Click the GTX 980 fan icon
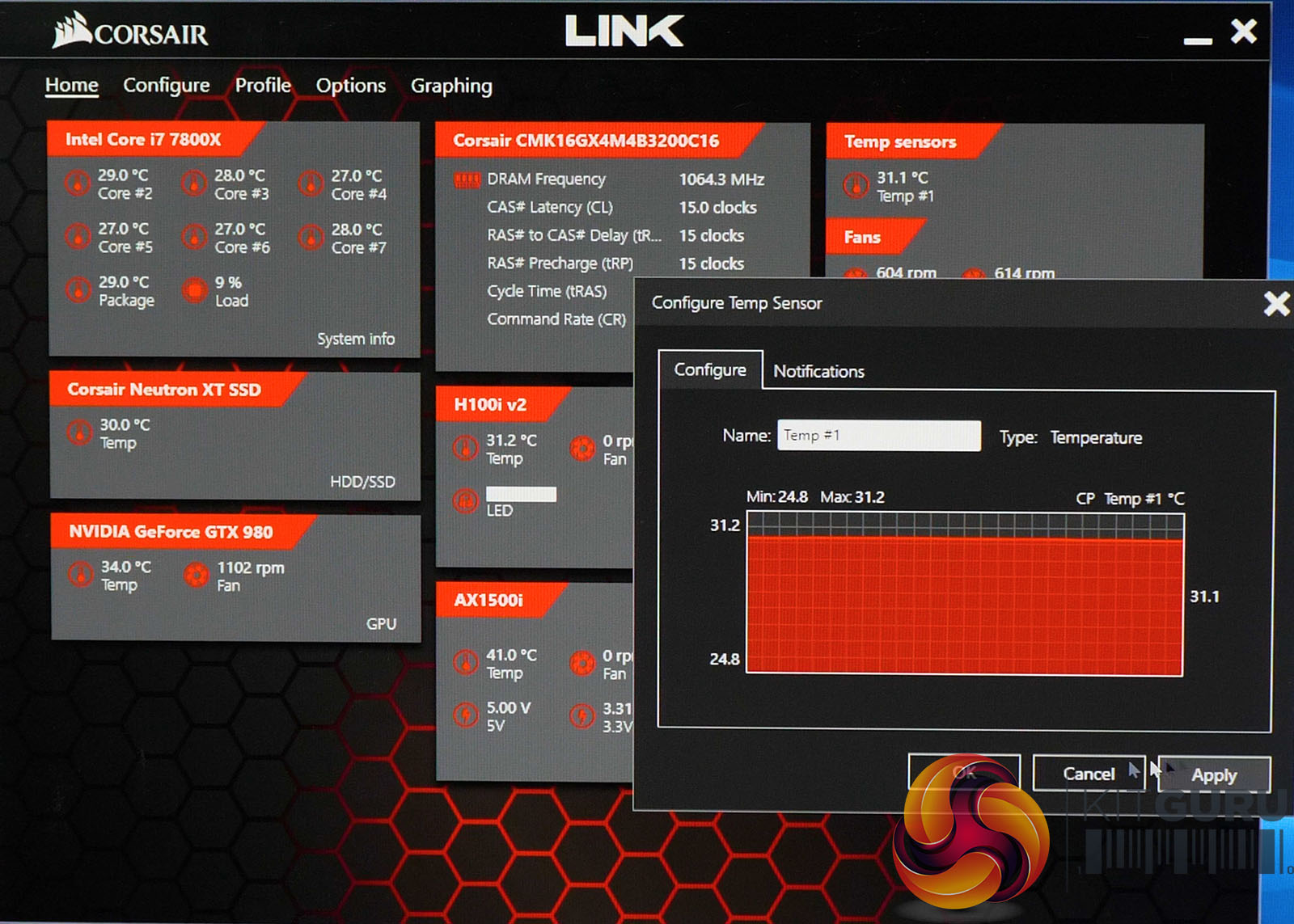The width and height of the screenshot is (1294, 924). click(x=196, y=575)
